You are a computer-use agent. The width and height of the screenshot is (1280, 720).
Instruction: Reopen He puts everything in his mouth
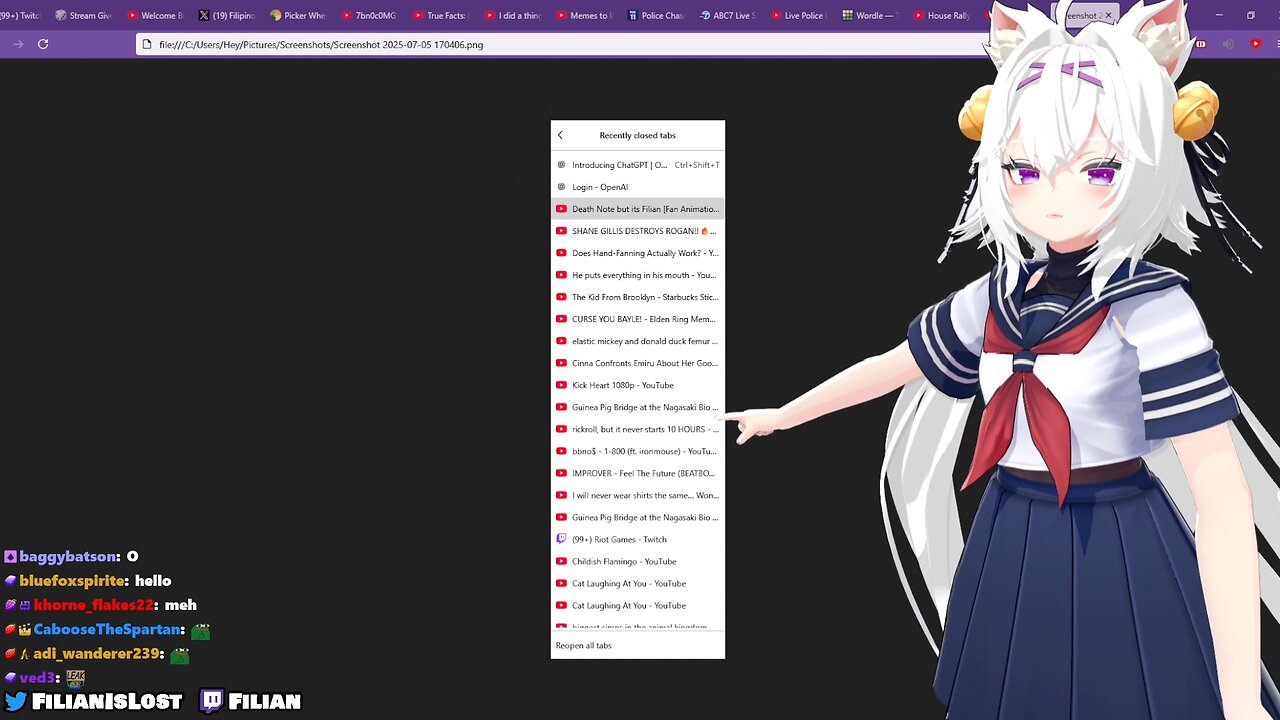pyautogui.click(x=638, y=275)
